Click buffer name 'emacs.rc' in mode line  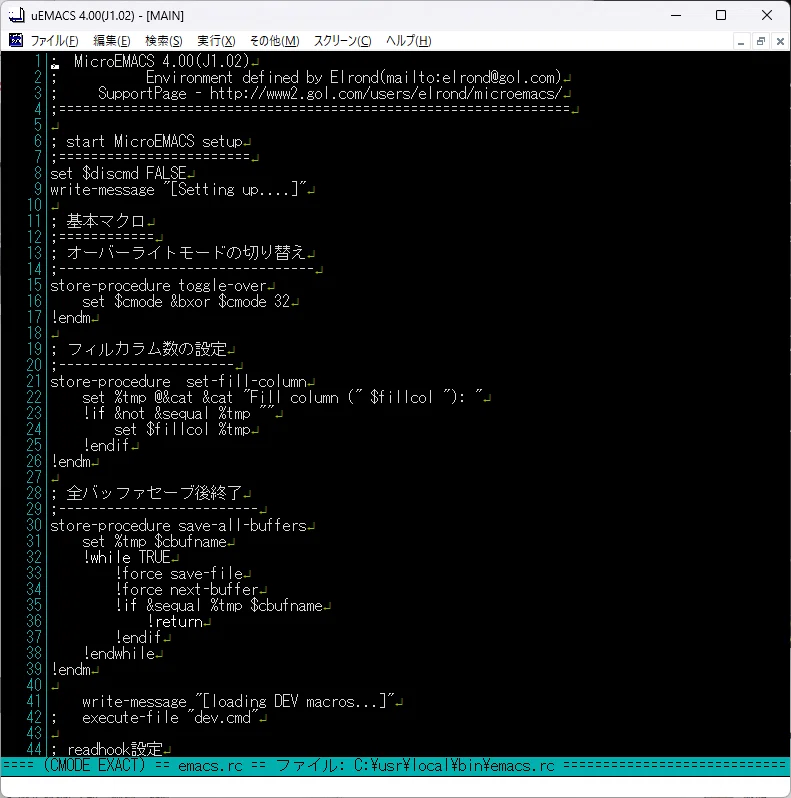pyautogui.click(x=210, y=765)
